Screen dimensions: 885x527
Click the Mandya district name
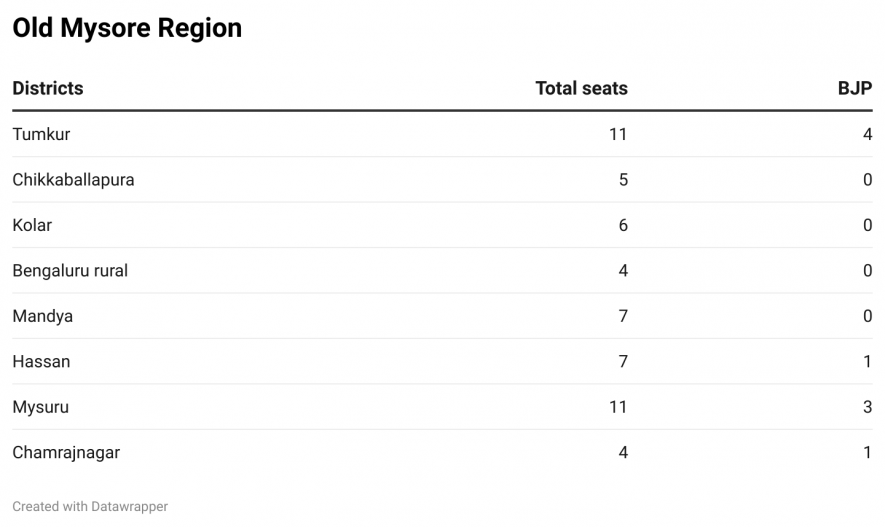42,316
